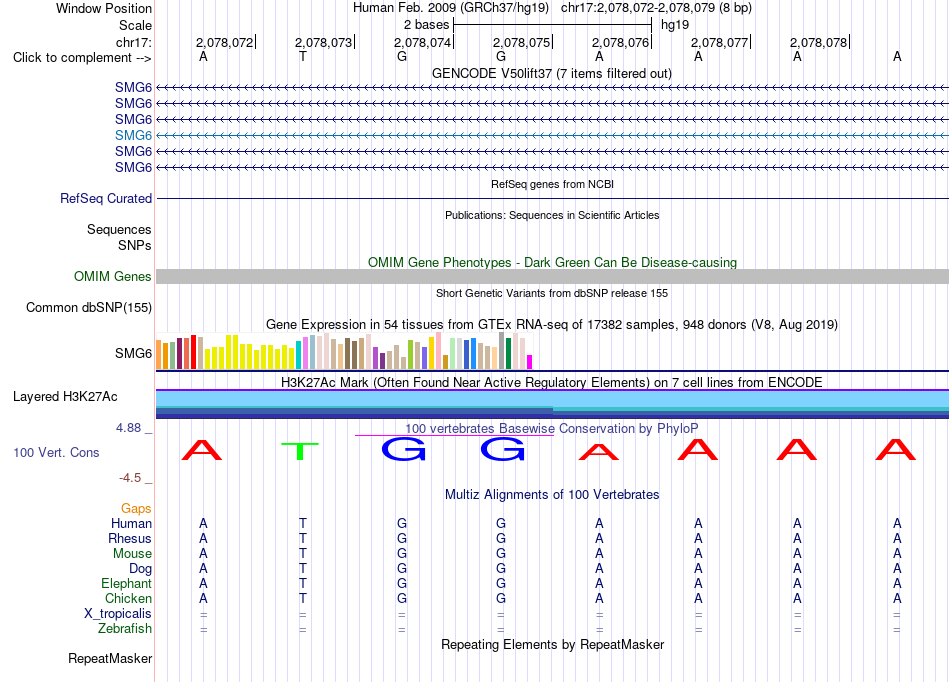Click the 'Click to complement -->' label
Screen dimensions: 950x682
tap(82, 58)
